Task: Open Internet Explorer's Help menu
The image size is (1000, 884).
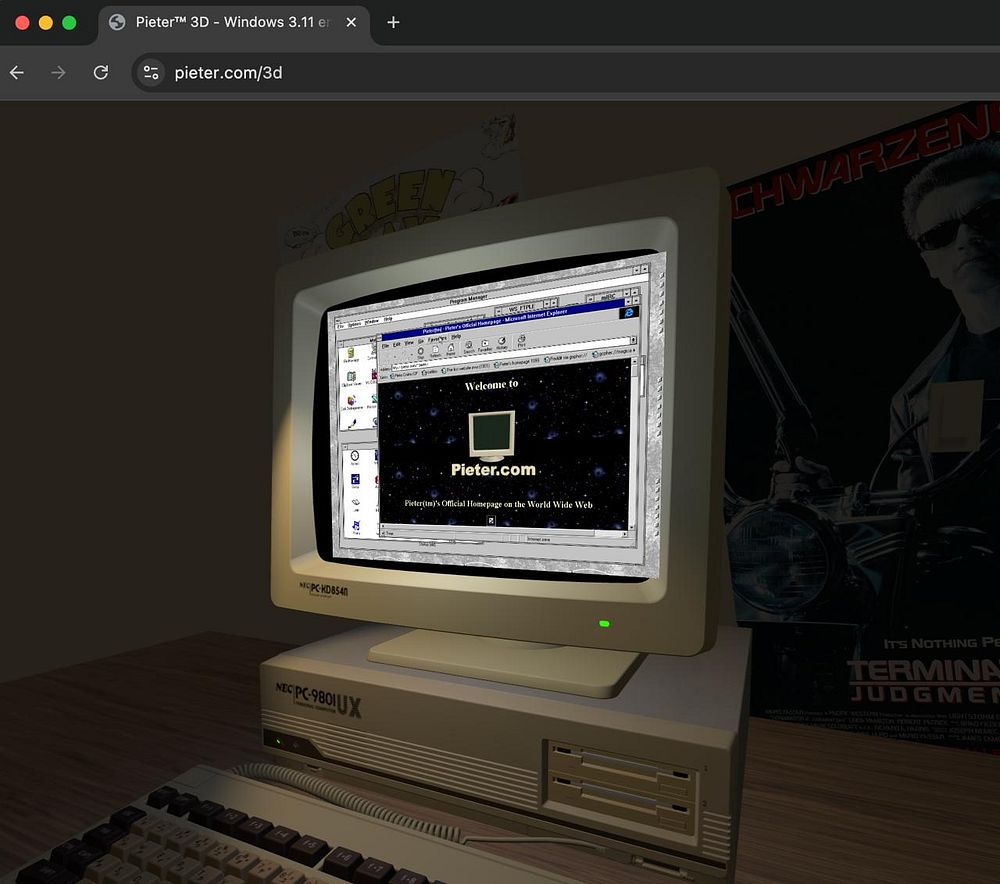Action: (x=456, y=337)
